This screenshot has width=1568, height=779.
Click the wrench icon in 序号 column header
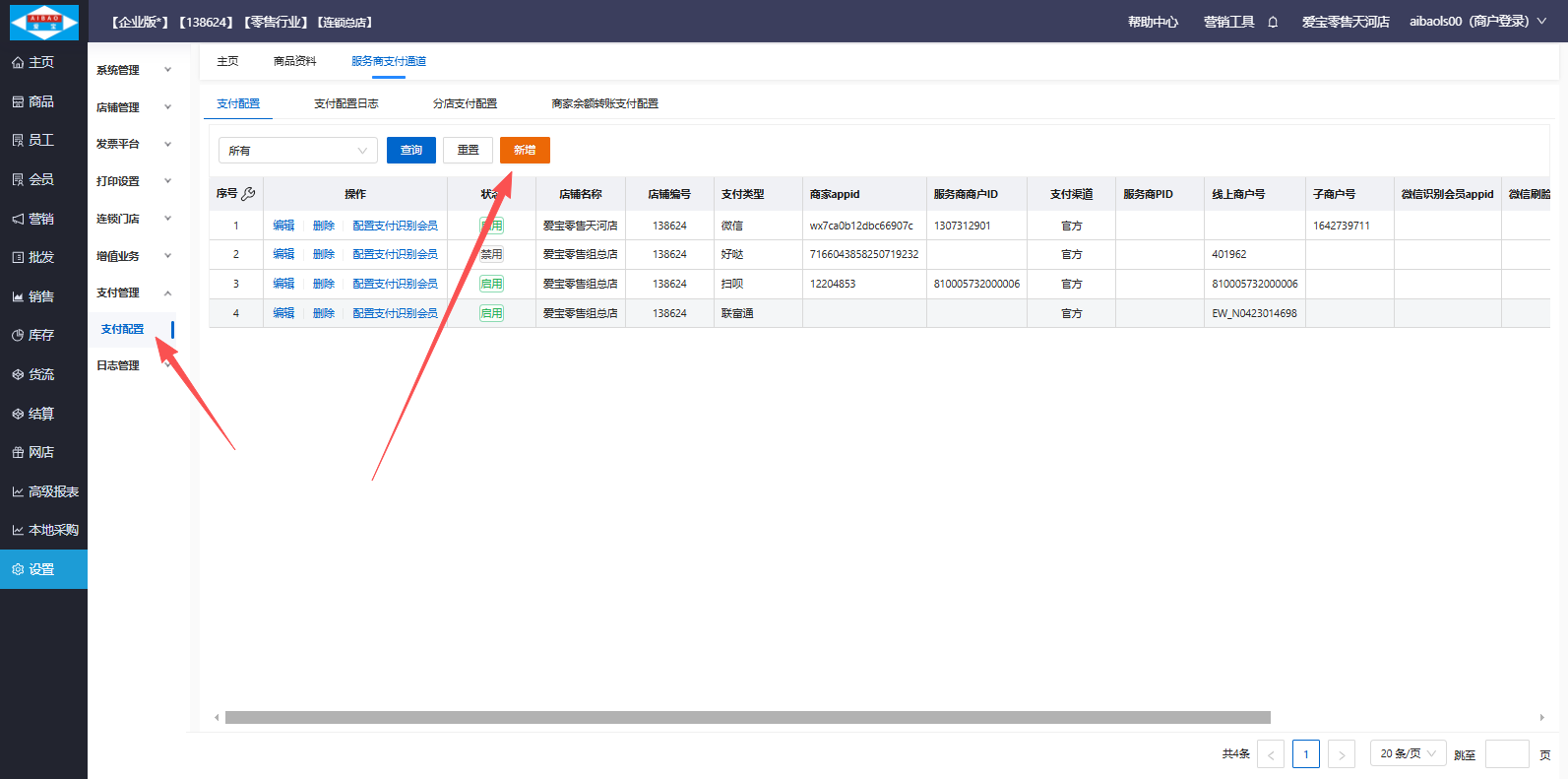point(248,194)
